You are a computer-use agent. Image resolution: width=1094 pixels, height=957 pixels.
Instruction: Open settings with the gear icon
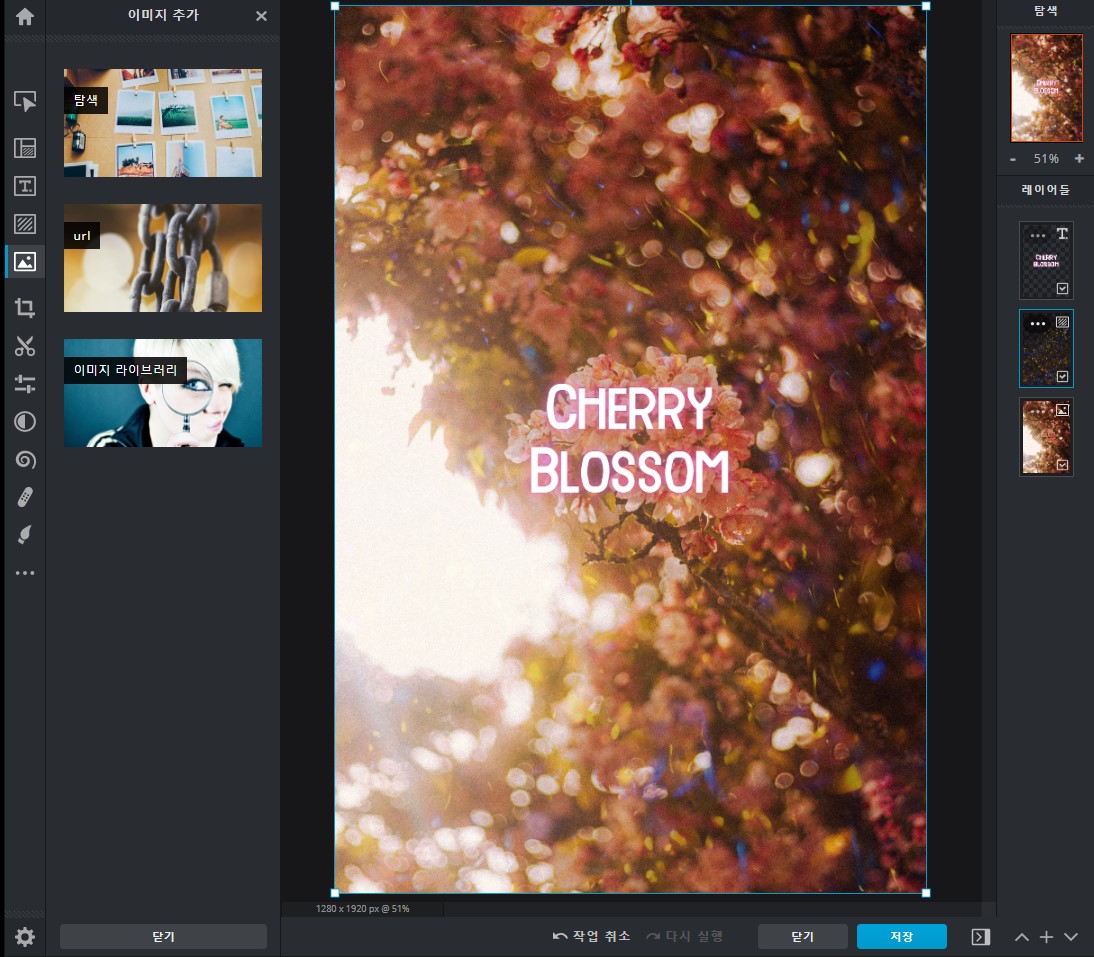[24, 937]
